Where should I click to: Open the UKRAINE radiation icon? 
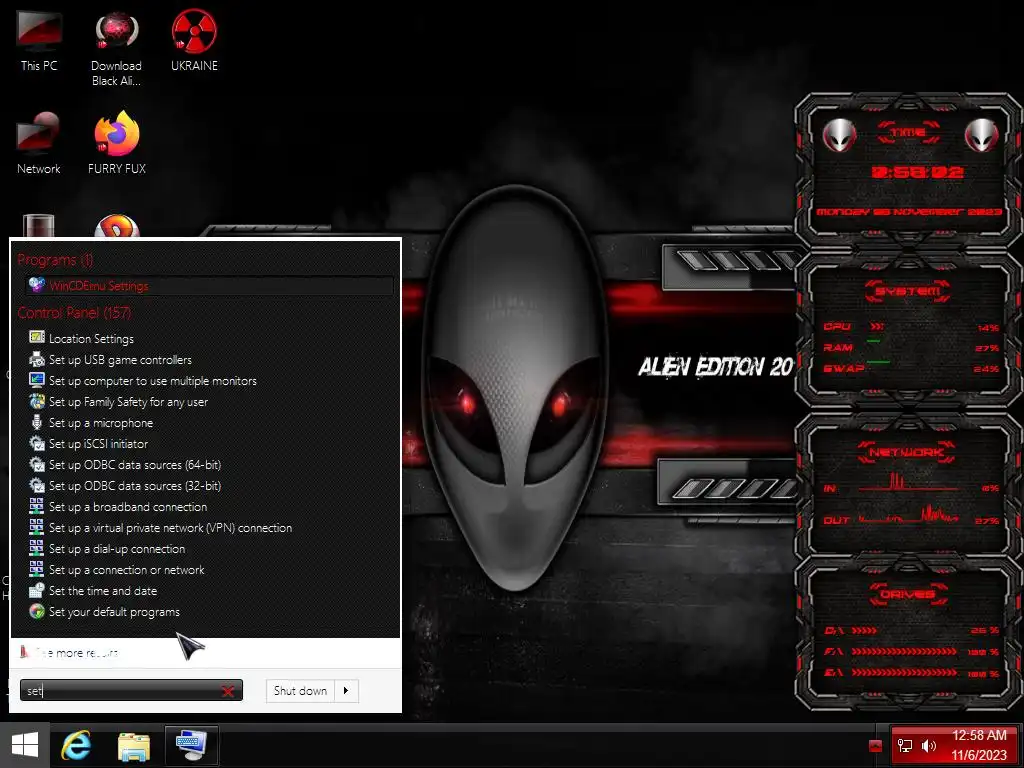tap(194, 42)
